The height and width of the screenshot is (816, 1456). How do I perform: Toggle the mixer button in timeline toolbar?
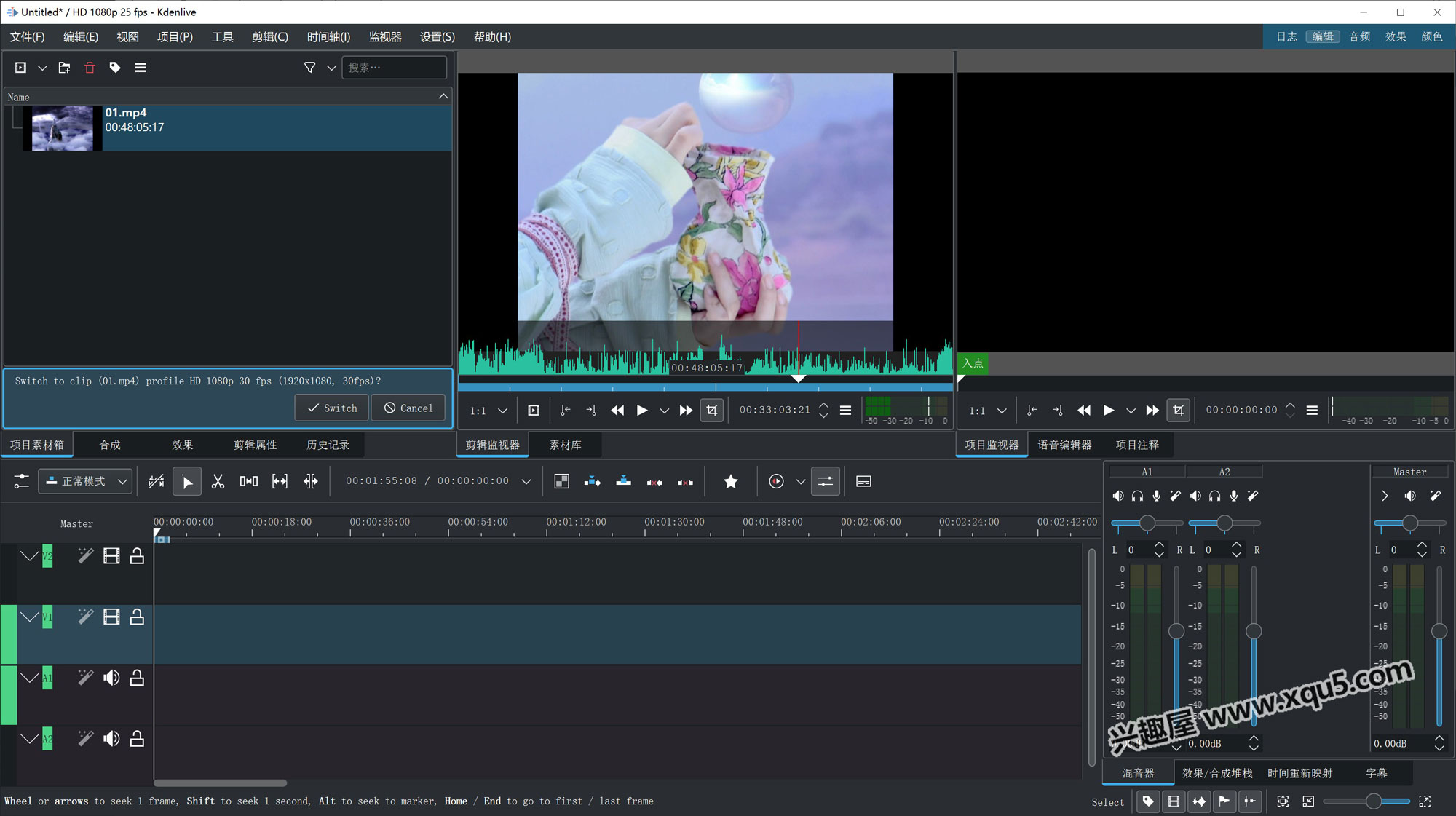click(x=826, y=481)
